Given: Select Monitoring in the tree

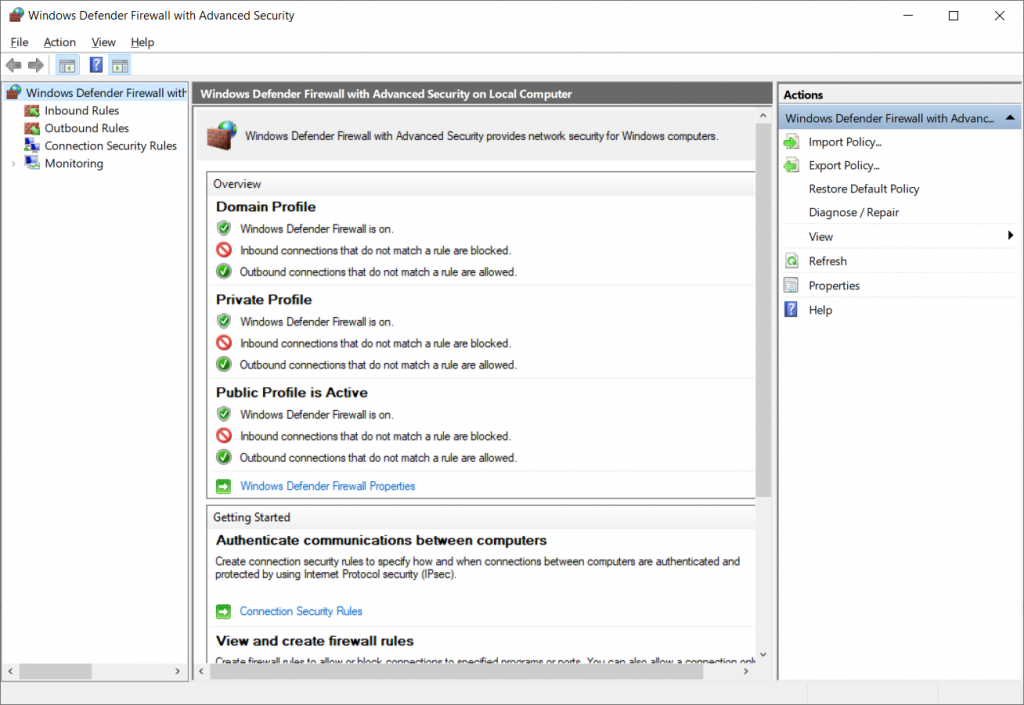Looking at the screenshot, I should pos(74,164).
